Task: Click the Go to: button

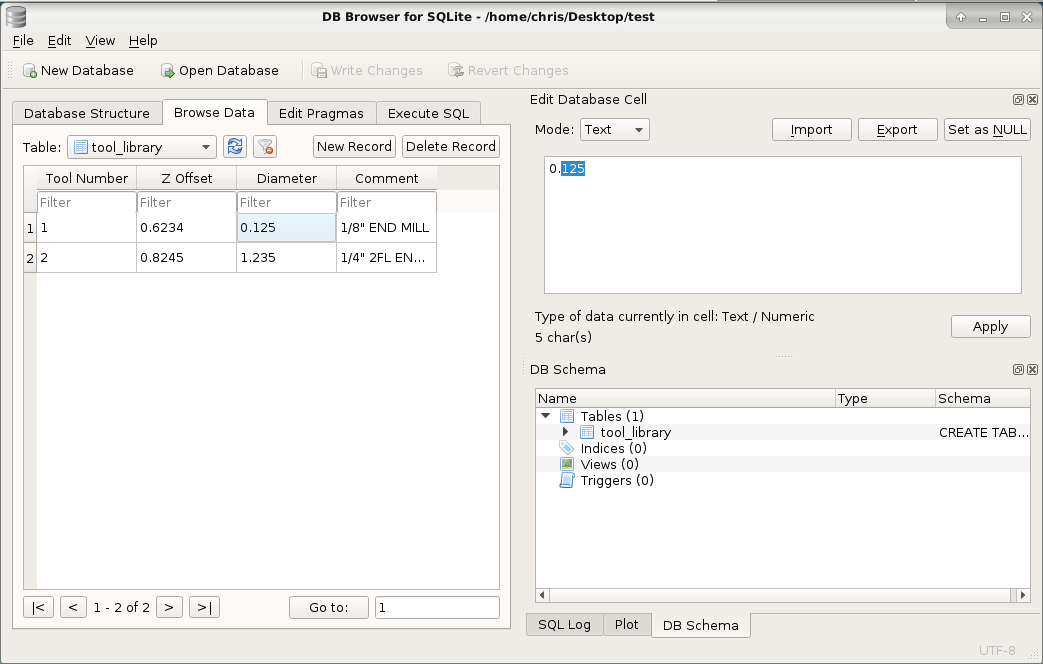Action: (x=329, y=607)
